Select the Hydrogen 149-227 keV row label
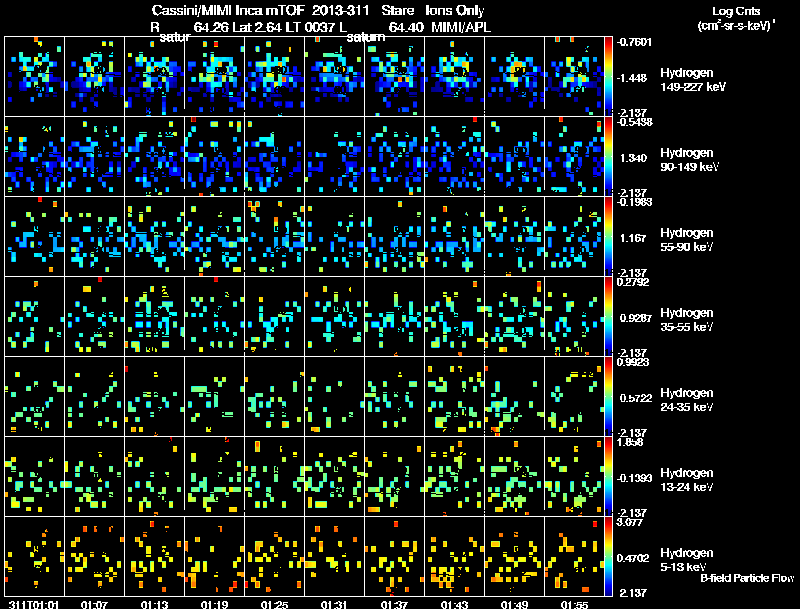800x609 pixels. [x=693, y=80]
